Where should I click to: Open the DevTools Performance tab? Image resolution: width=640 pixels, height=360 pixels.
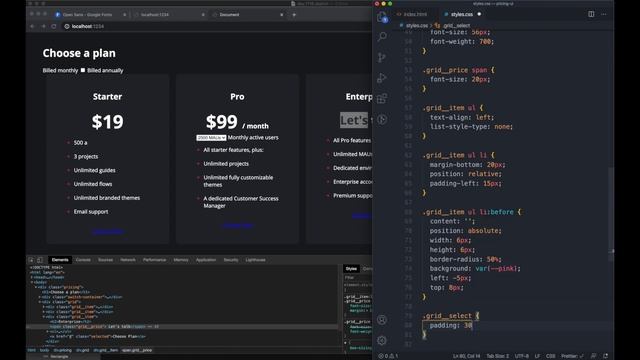(154, 260)
